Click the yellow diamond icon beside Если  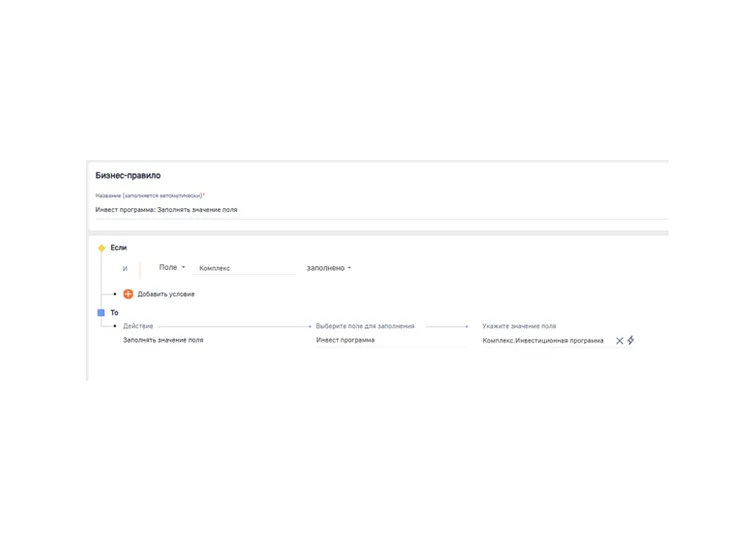102,248
